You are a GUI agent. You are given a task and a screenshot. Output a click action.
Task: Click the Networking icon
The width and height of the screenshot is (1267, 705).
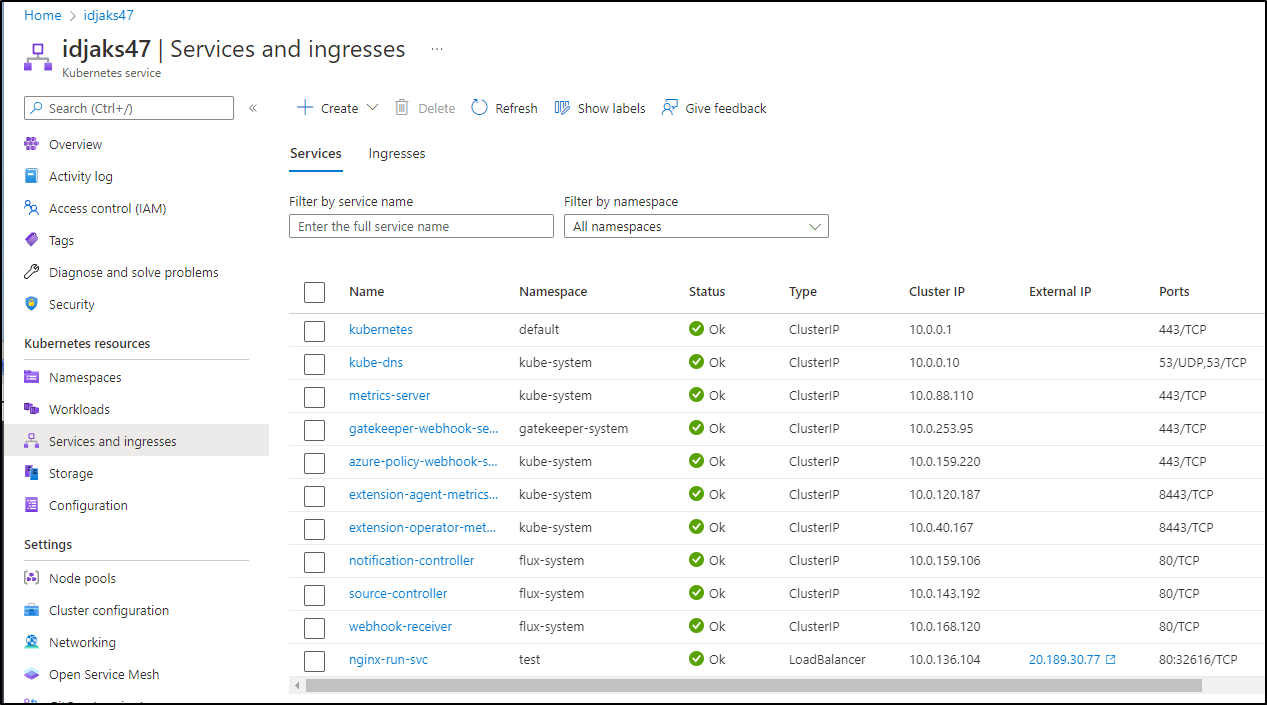tap(32, 642)
